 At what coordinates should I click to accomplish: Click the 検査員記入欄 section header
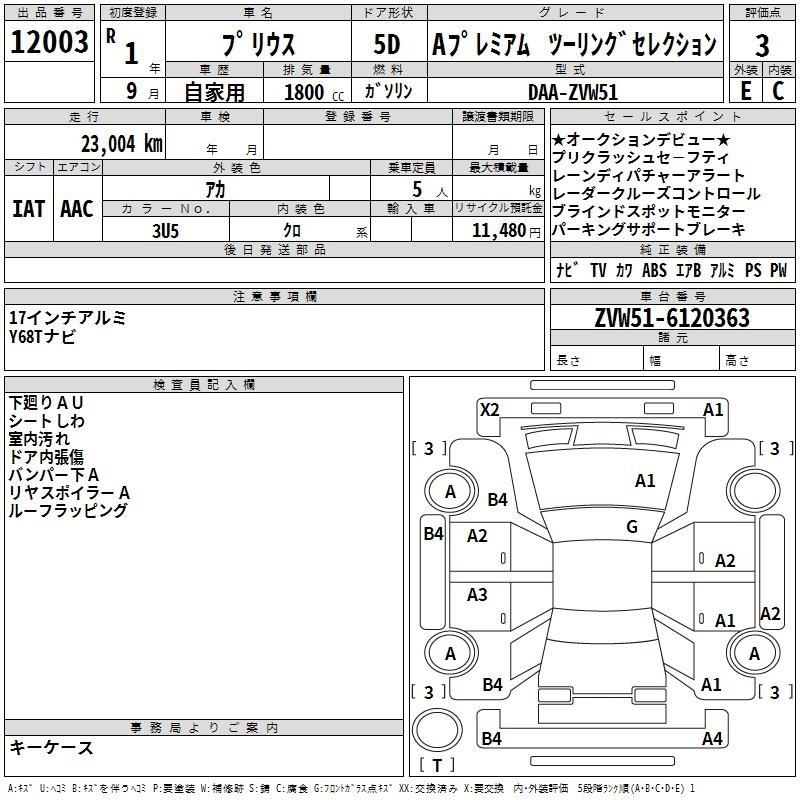204,385
